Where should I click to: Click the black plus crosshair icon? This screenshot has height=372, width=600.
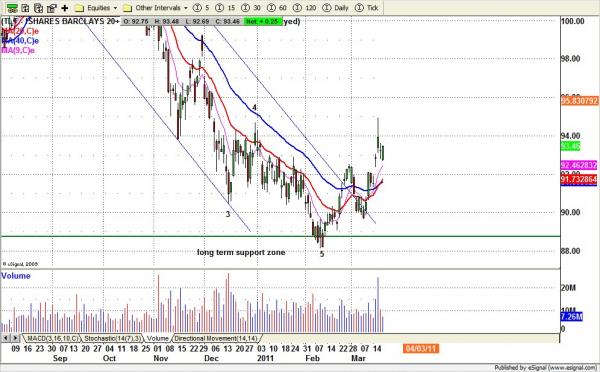[65, 8]
